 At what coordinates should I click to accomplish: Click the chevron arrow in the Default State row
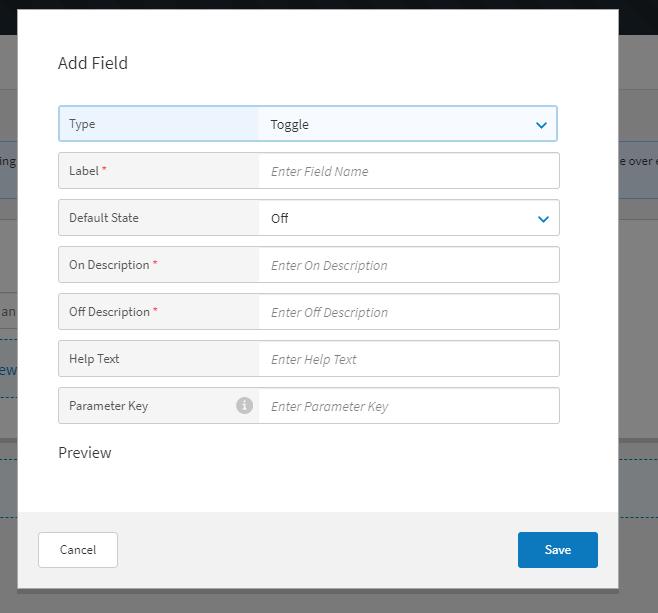click(543, 219)
